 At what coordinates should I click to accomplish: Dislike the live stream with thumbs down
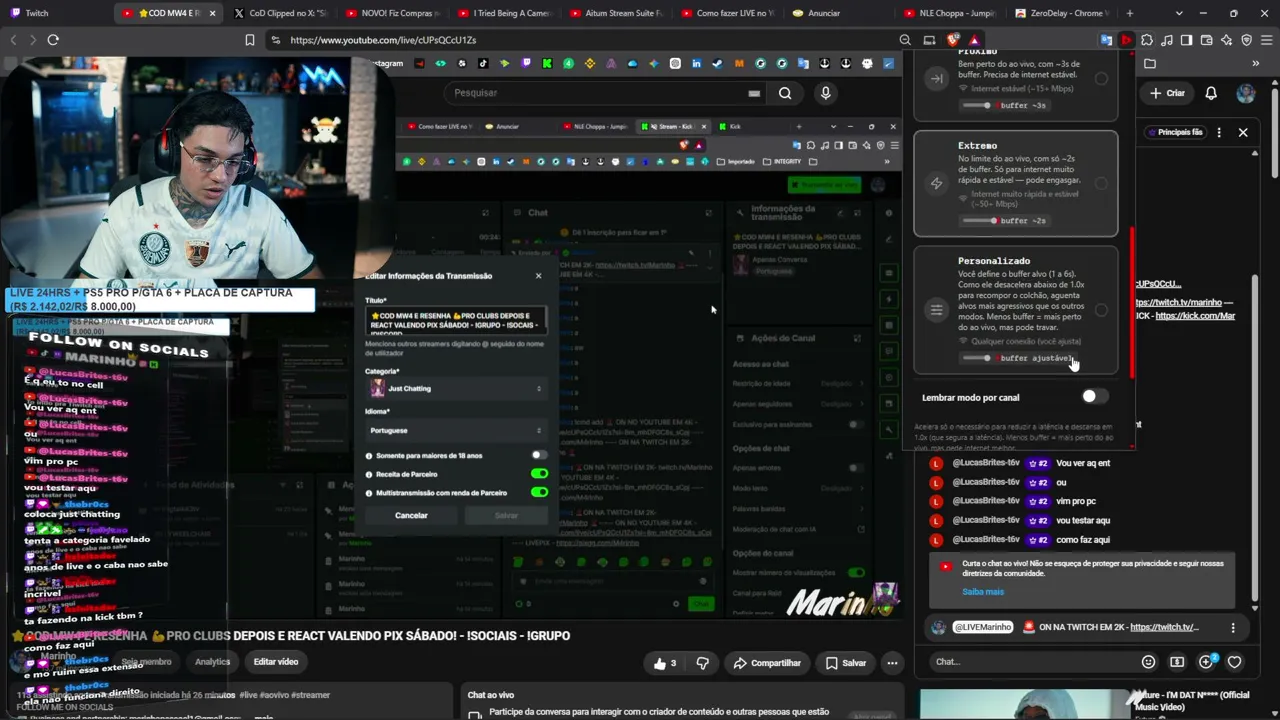[x=702, y=663]
